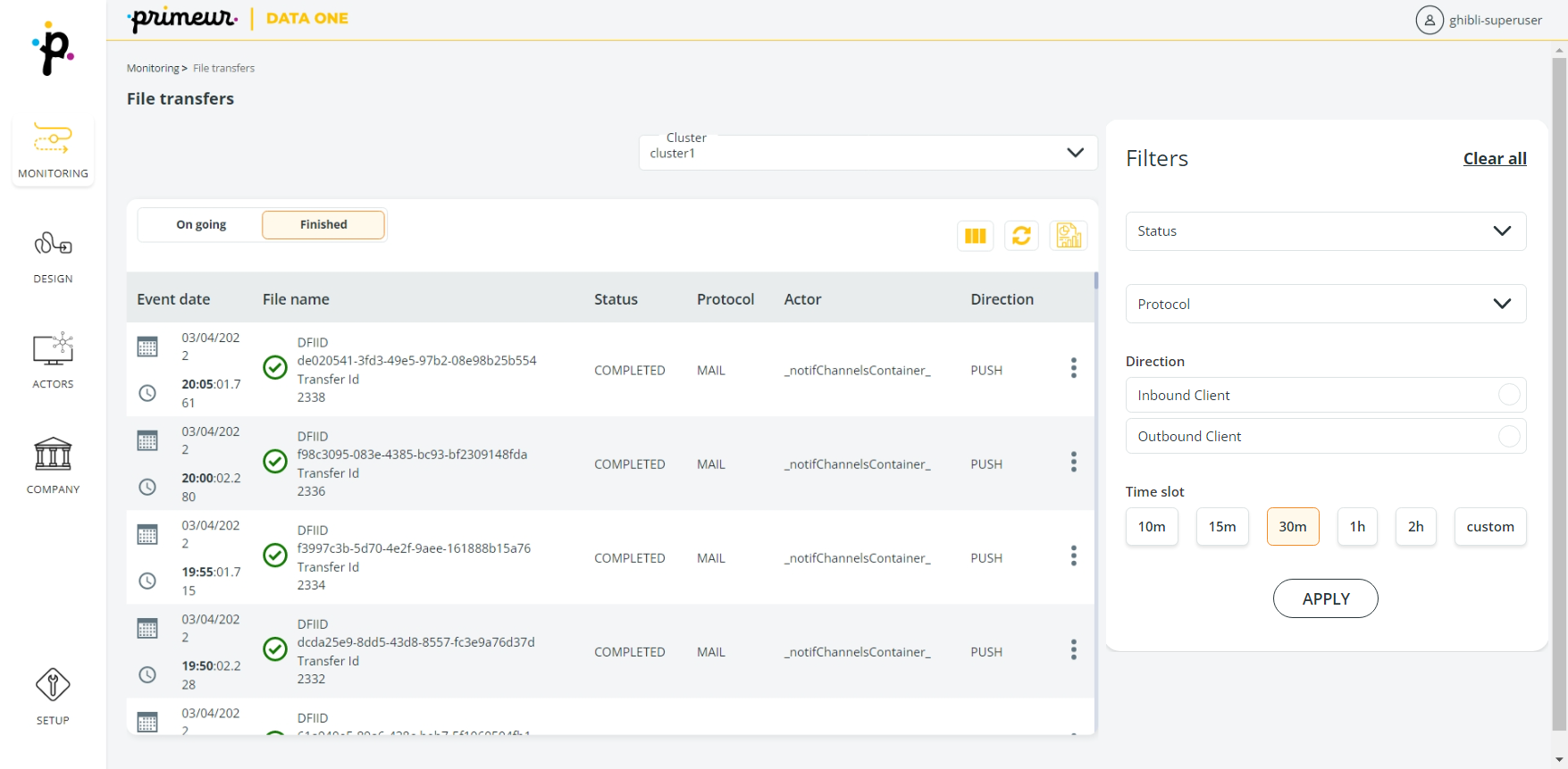Sort by the Protocol column header
The width and height of the screenshot is (1568, 769).
tap(725, 299)
